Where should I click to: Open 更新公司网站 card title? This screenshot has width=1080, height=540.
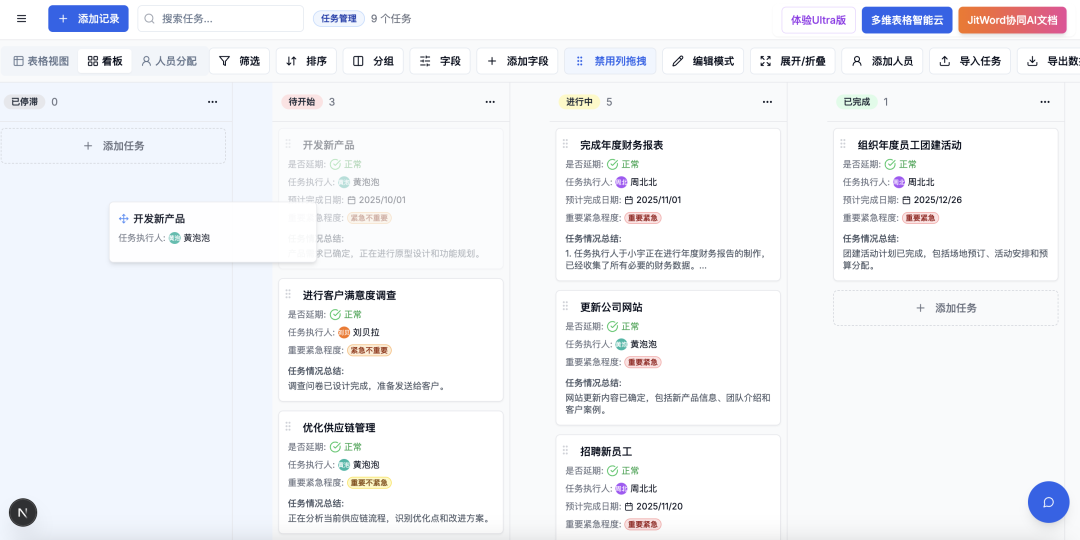(x=611, y=307)
